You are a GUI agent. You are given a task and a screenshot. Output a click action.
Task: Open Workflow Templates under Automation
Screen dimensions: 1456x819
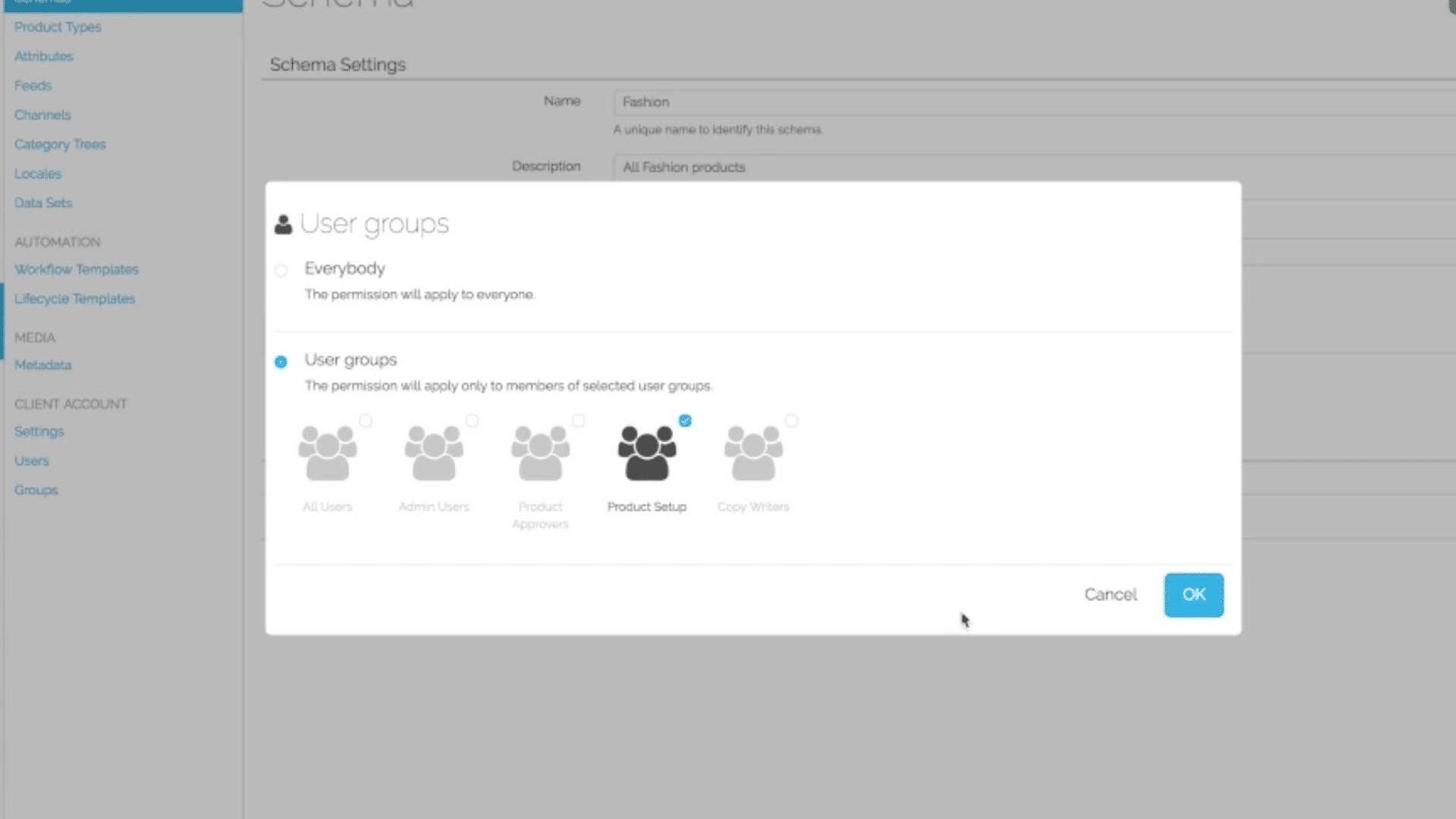coord(76,269)
